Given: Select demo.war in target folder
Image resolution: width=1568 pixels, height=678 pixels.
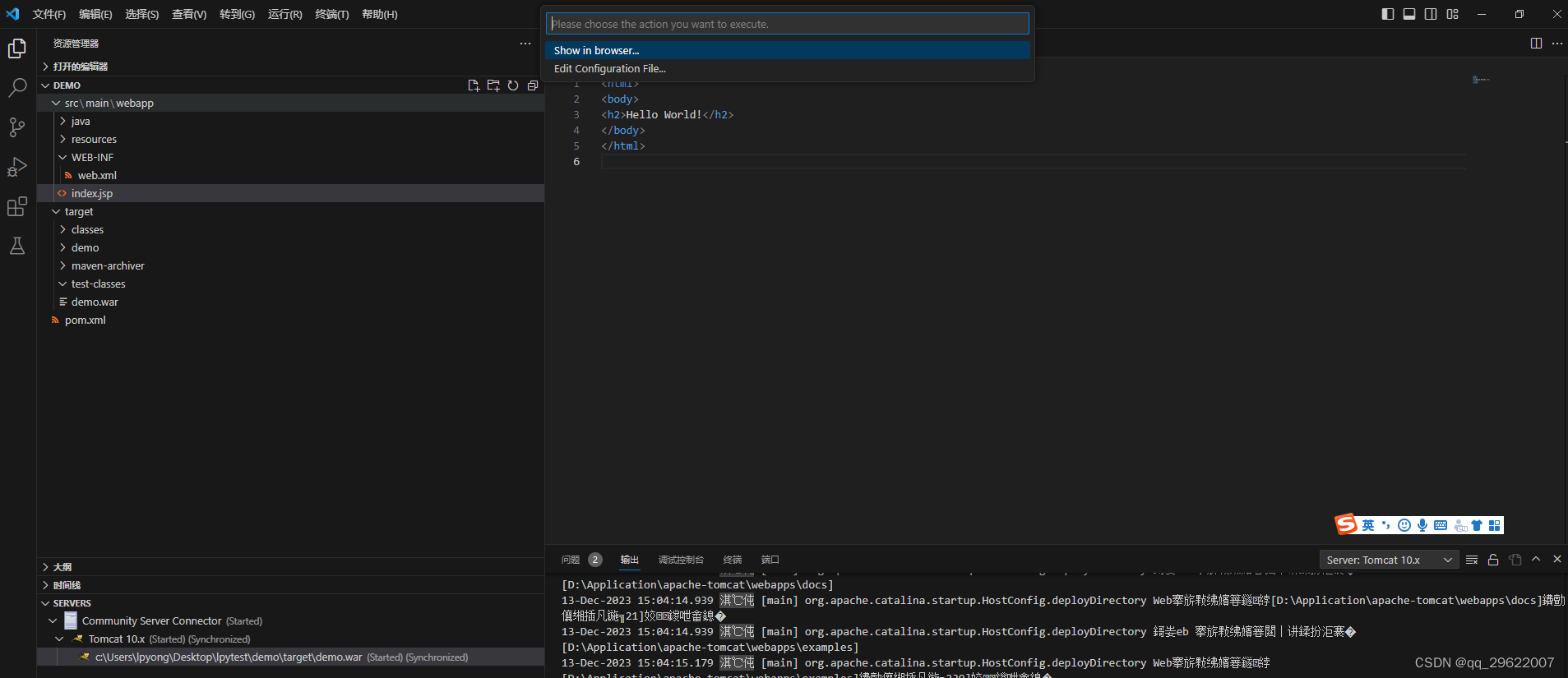Looking at the screenshot, I should click(291, 302).
